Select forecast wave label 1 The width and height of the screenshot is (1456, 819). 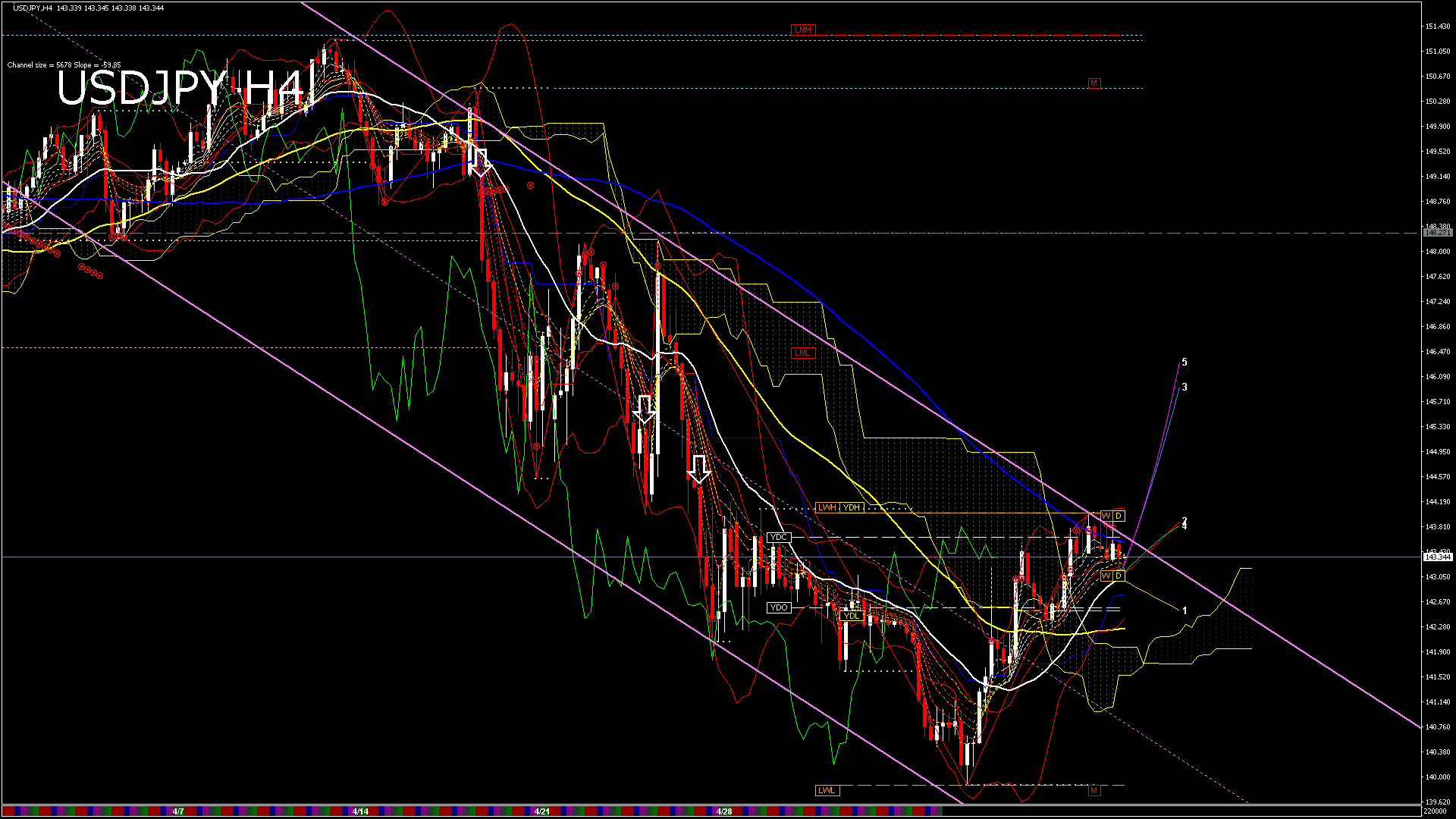pos(1185,611)
